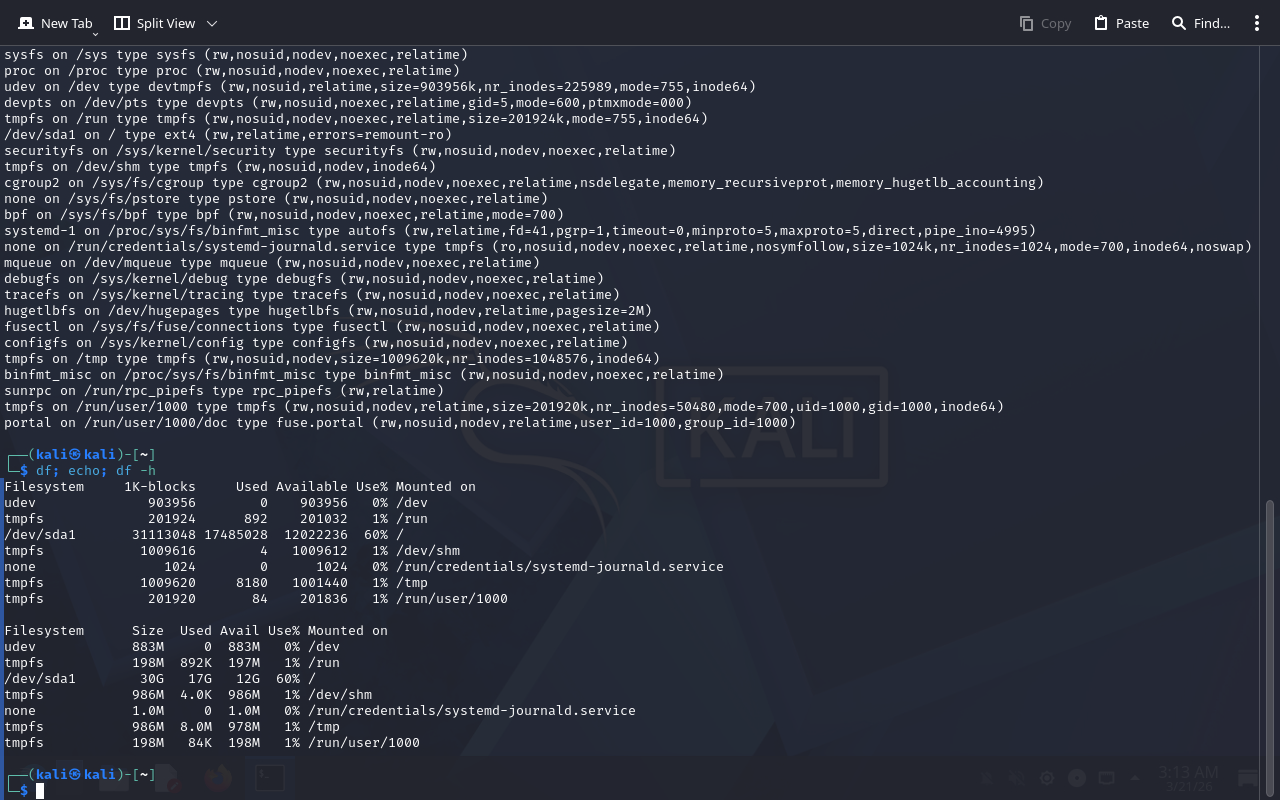Click the brightness gear tray icon
Screen dimensions: 1280x800
[1047, 778]
